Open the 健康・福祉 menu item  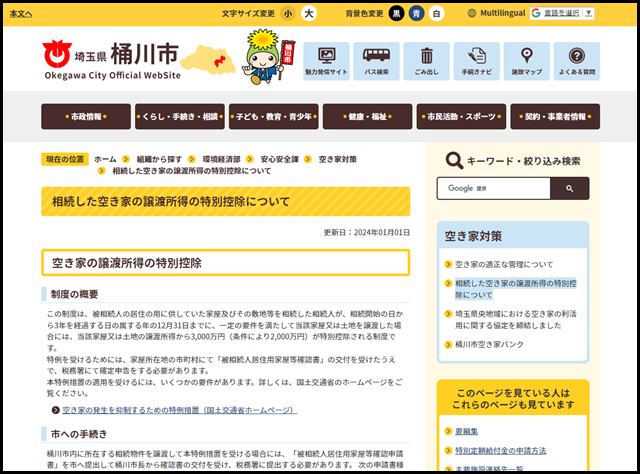pos(367,117)
